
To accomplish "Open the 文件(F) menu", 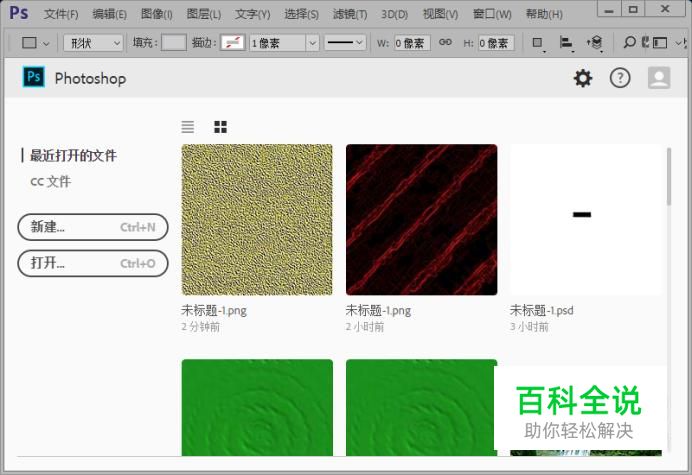I will click(x=61, y=14).
